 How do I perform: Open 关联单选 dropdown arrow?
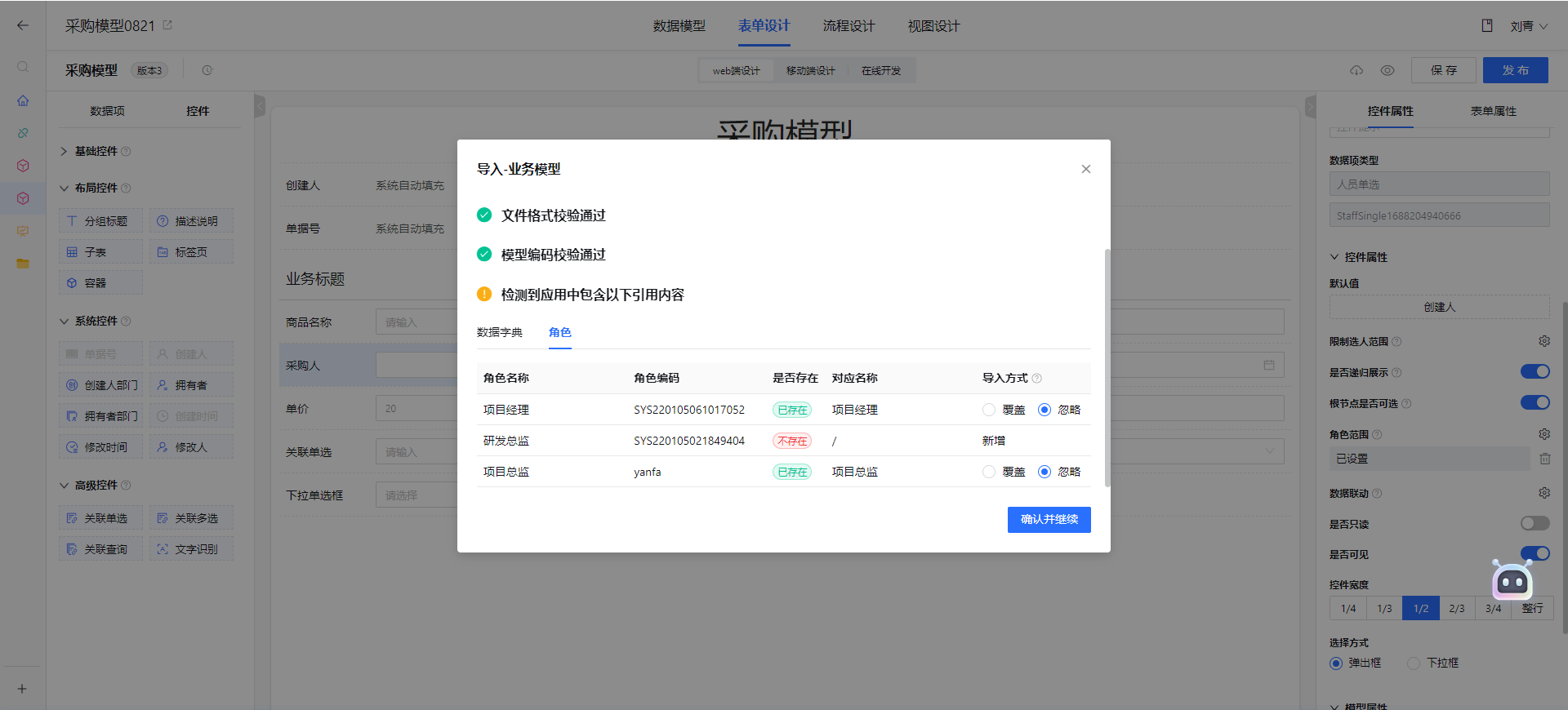[1270, 451]
